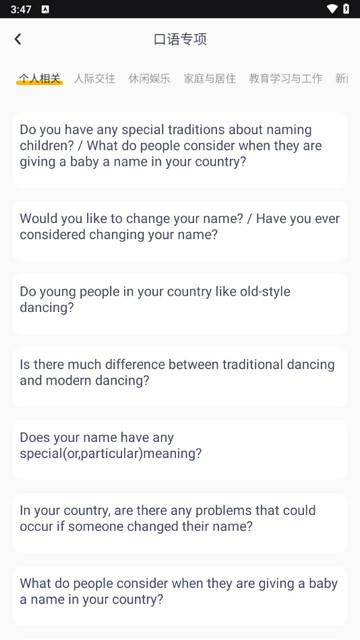Open question about young people old-style dancing
Screen dimensions: 360x640
(x=180, y=304)
